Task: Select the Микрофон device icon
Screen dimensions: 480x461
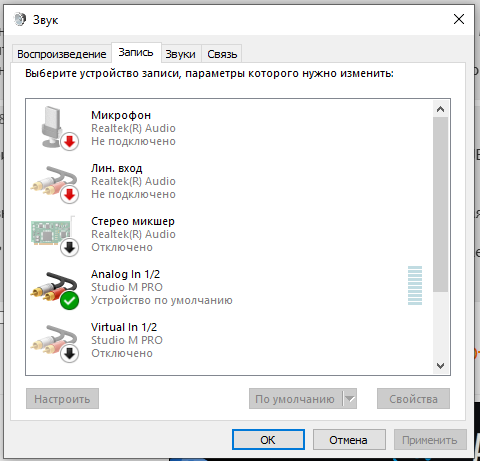Action: 55,128
